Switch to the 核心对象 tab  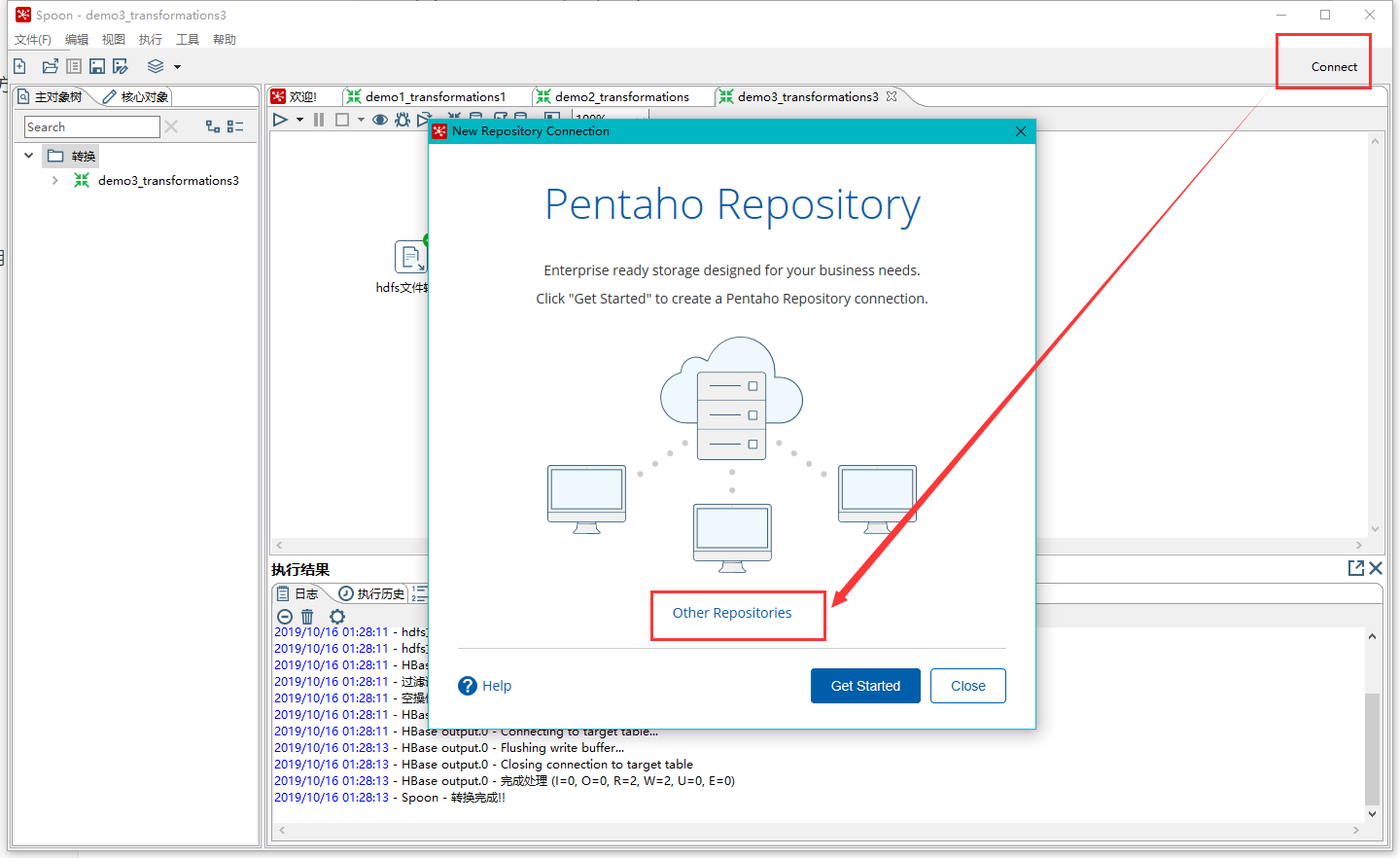click(136, 97)
